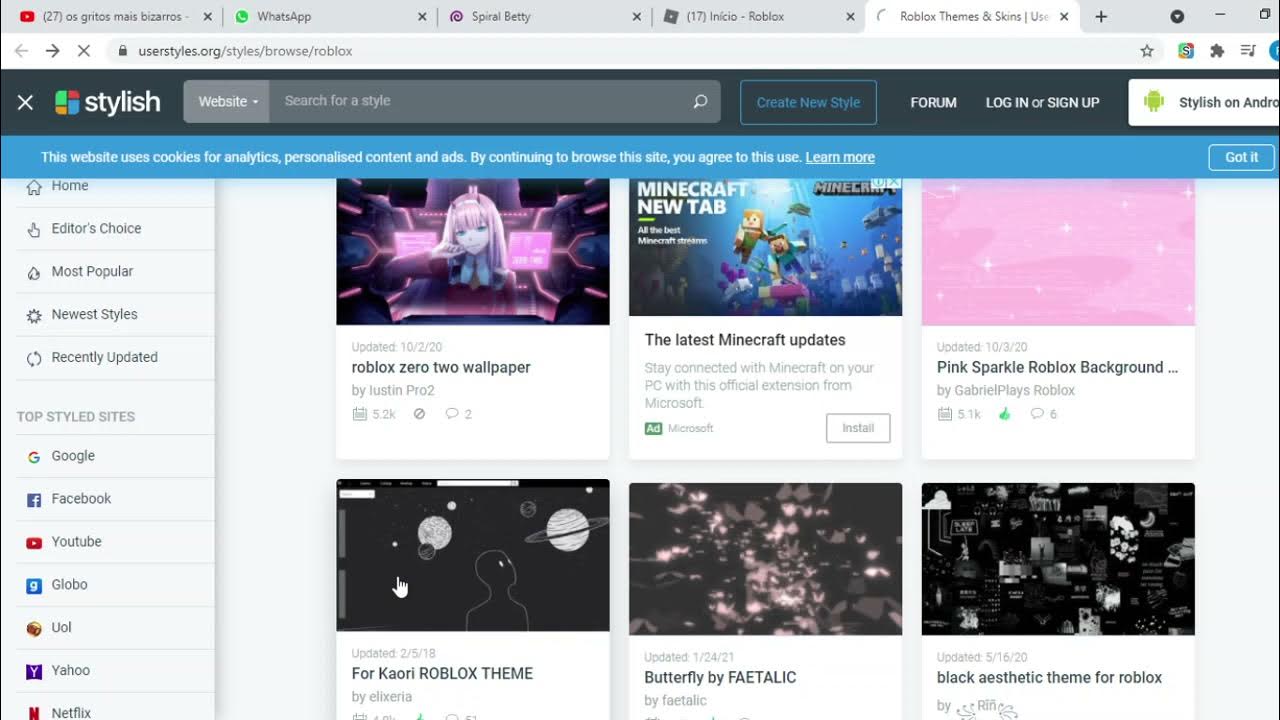Click the Newest Styles gear icon

click(34, 315)
